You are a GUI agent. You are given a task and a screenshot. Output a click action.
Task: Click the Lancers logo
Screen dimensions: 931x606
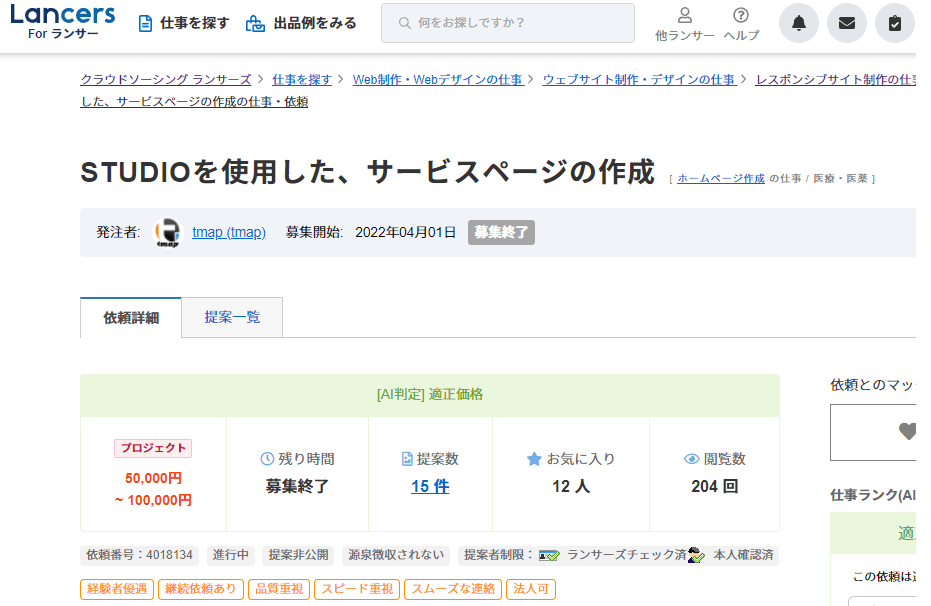62,22
